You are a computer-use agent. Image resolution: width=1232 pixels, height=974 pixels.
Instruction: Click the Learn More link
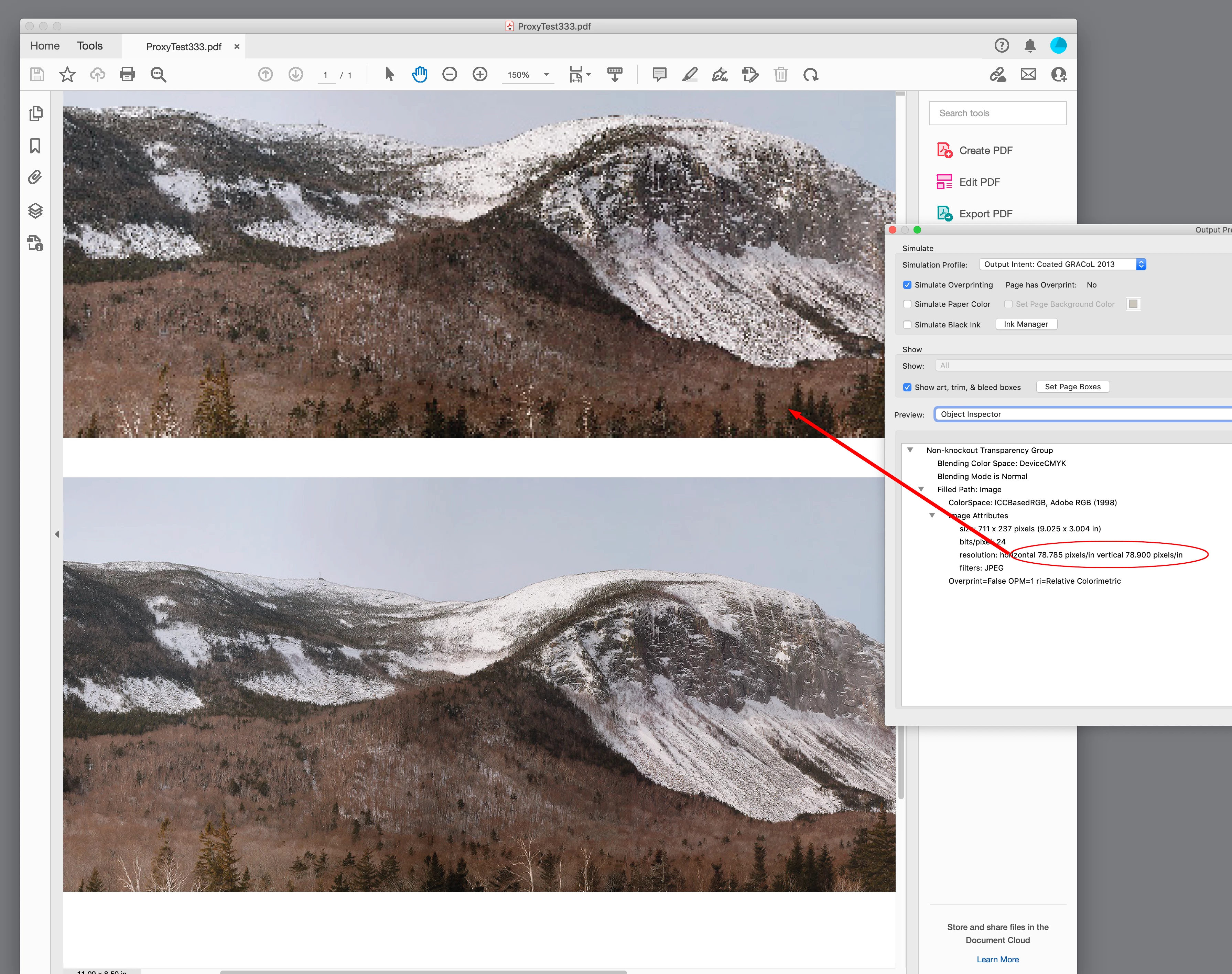click(x=997, y=959)
